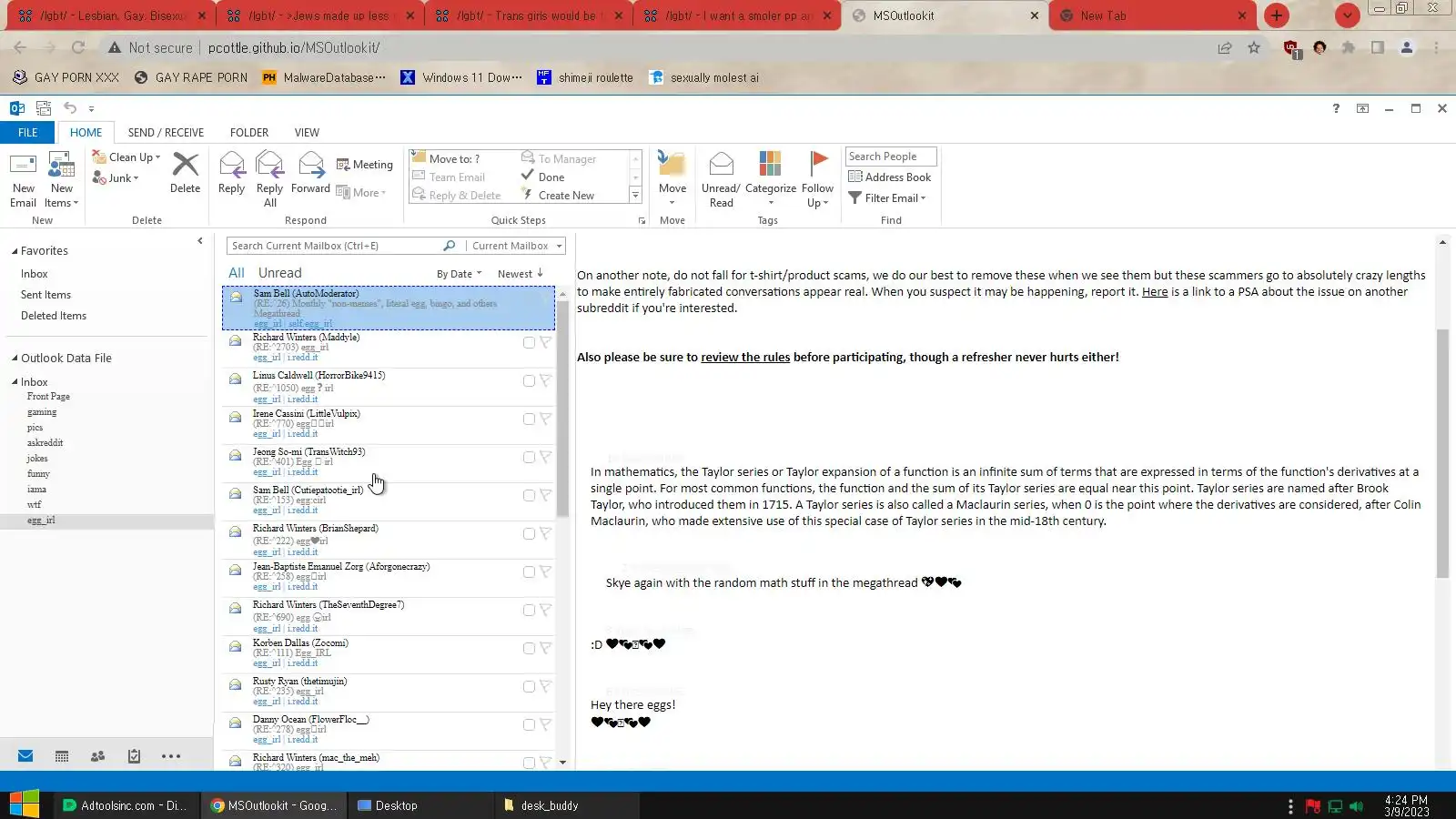Tick the checkbox on Jean-Baptiste Emanuel Zorg email
The width and height of the screenshot is (1456, 819).
(529, 572)
